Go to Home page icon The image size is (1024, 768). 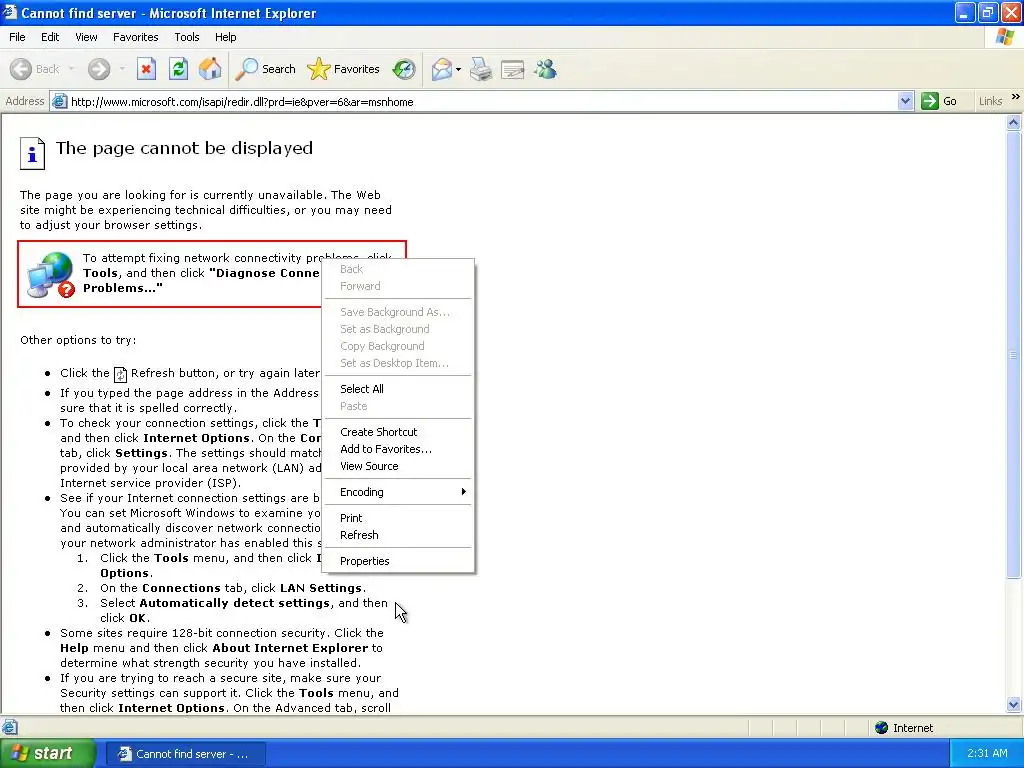[x=210, y=69]
